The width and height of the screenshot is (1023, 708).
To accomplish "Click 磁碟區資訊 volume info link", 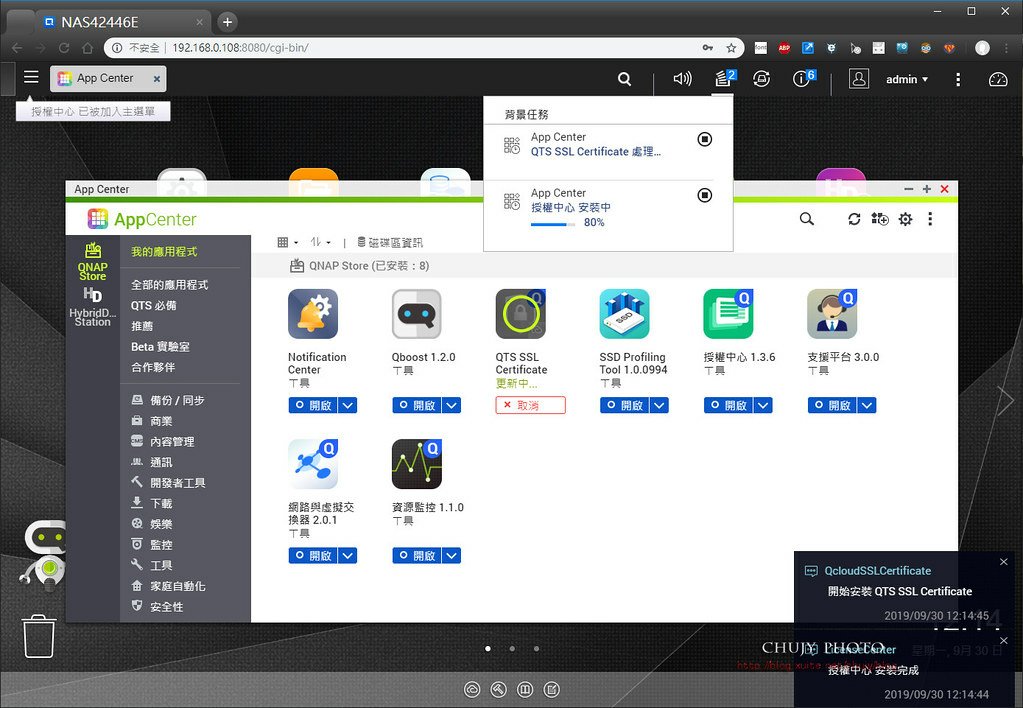I will (x=389, y=242).
